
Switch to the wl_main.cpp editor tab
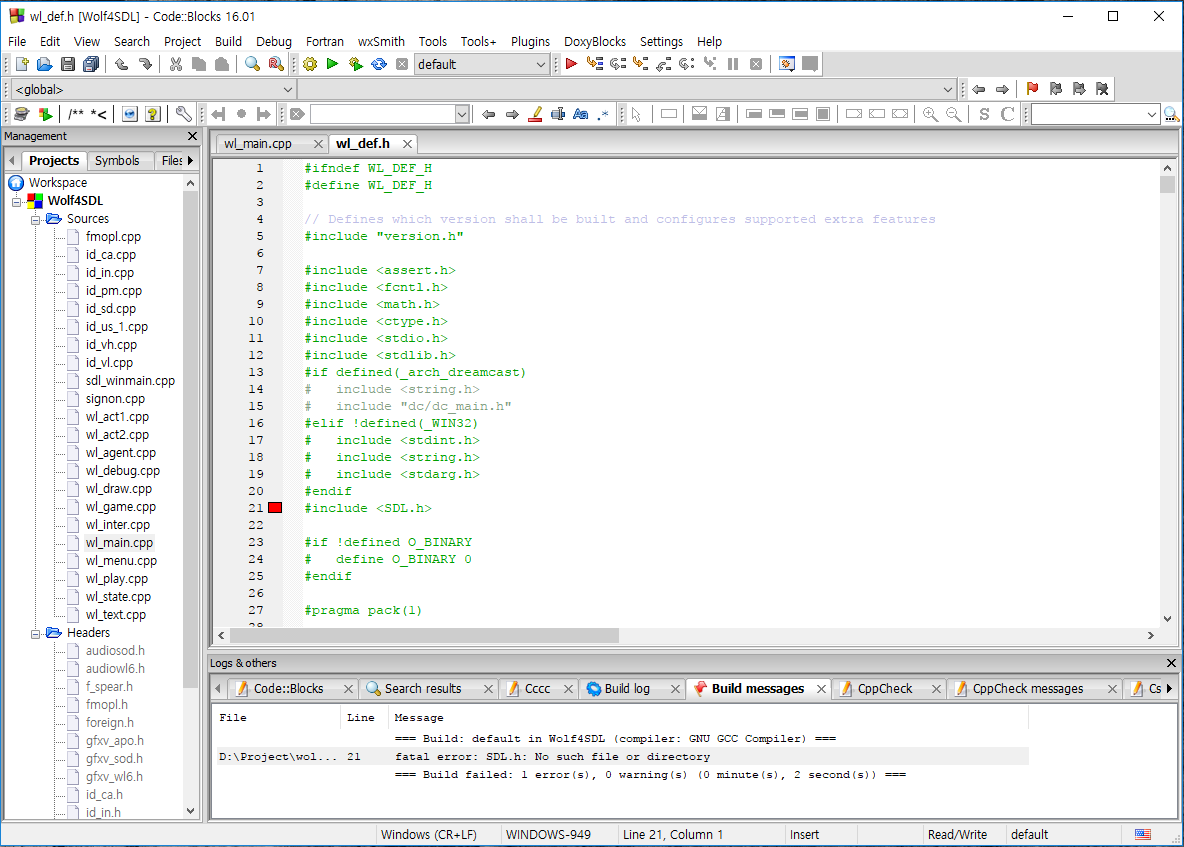pyautogui.click(x=258, y=143)
